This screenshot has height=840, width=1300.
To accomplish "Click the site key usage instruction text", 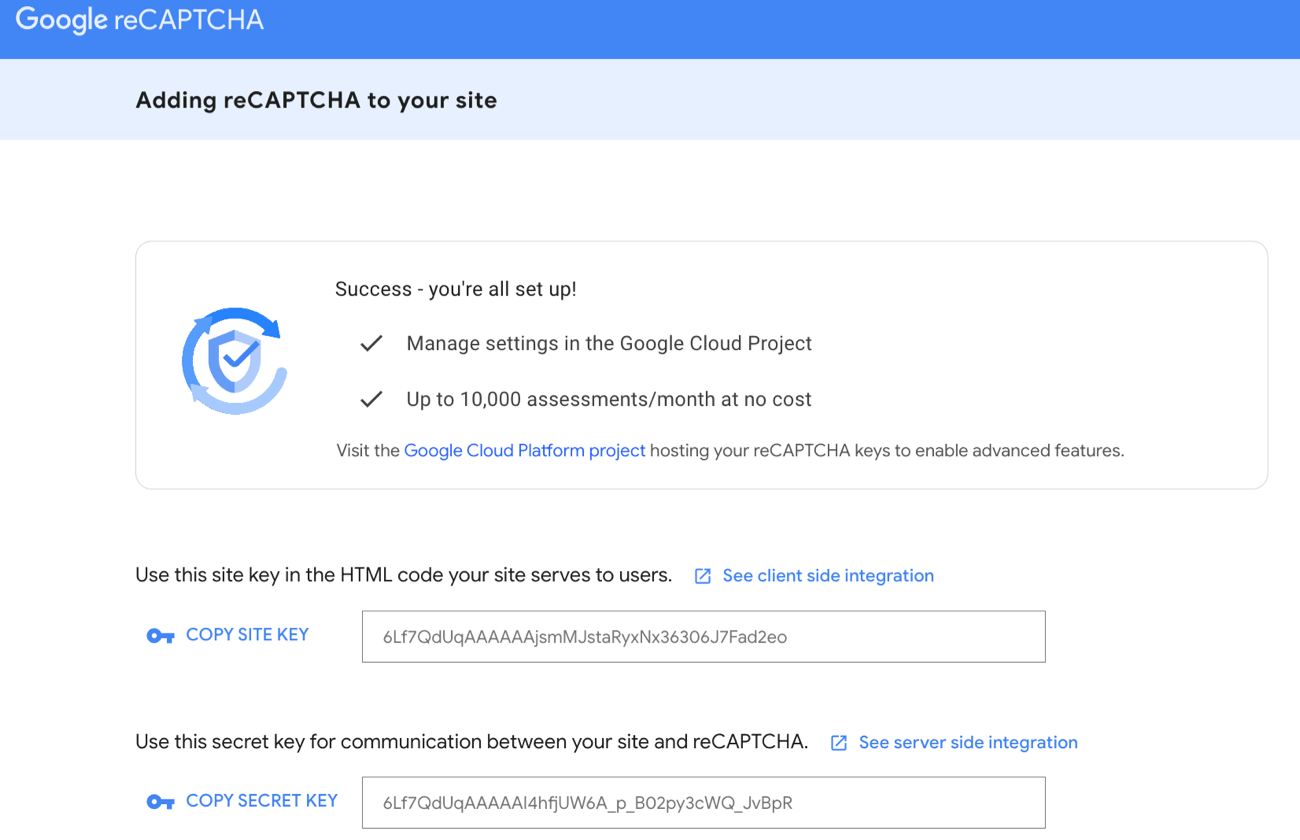I will (404, 575).
